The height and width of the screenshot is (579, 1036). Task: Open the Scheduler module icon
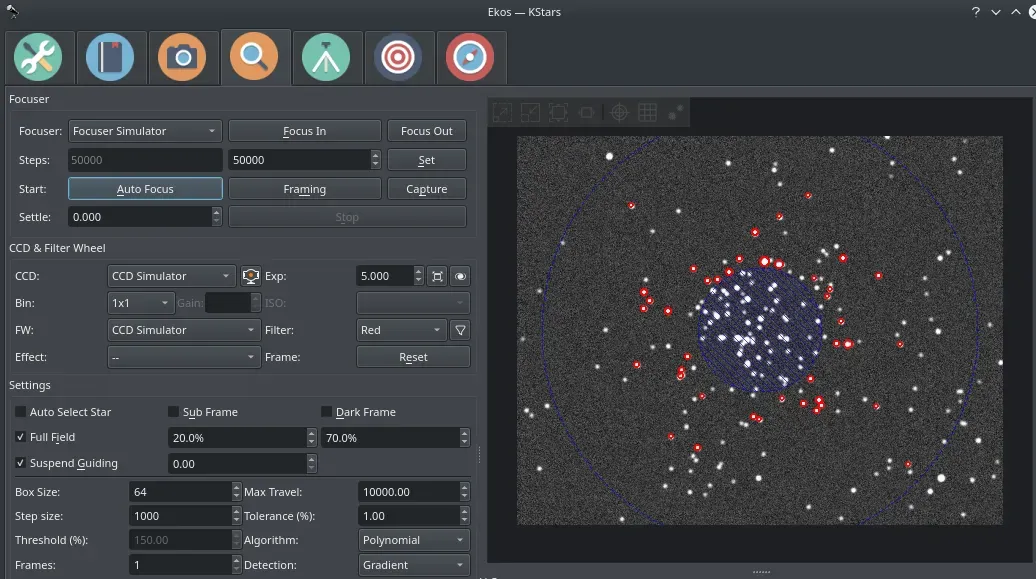point(111,57)
